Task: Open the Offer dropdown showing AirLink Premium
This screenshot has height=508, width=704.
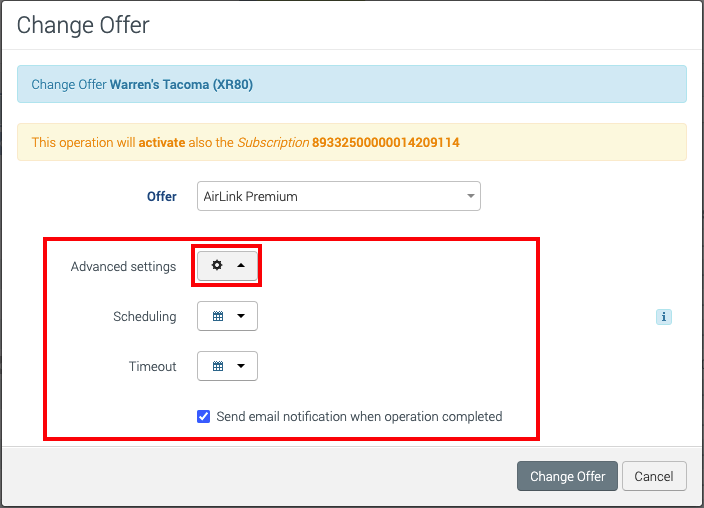Action: click(x=330, y=196)
